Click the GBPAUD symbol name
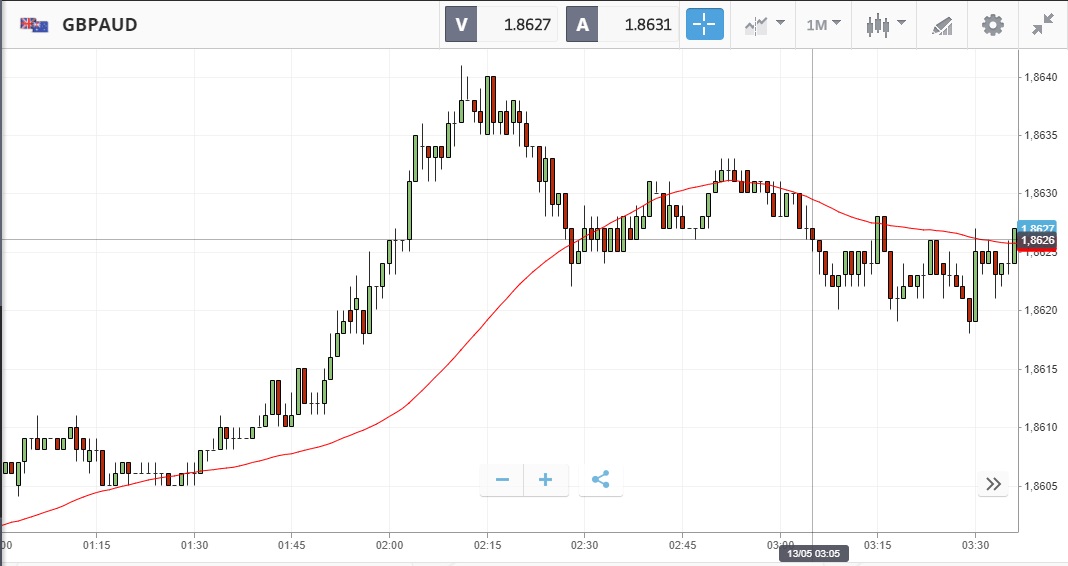 tap(100, 25)
